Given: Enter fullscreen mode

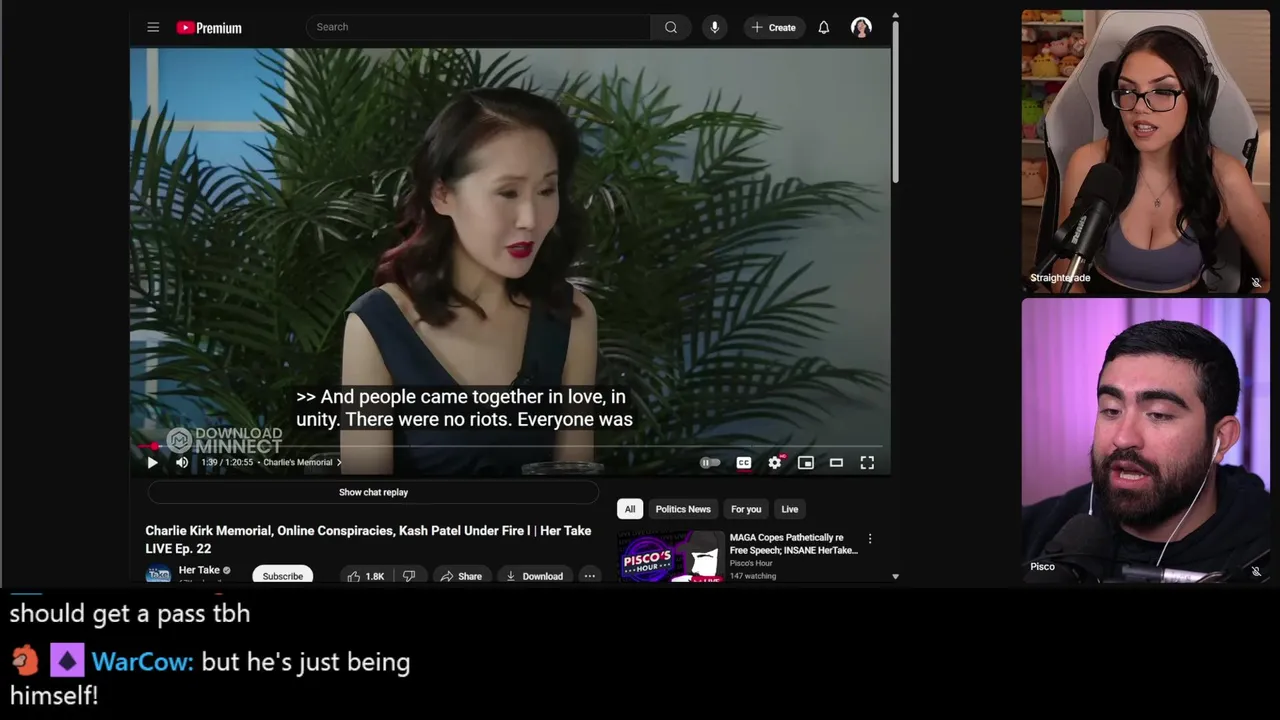Looking at the screenshot, I should [x=867, y=462].
